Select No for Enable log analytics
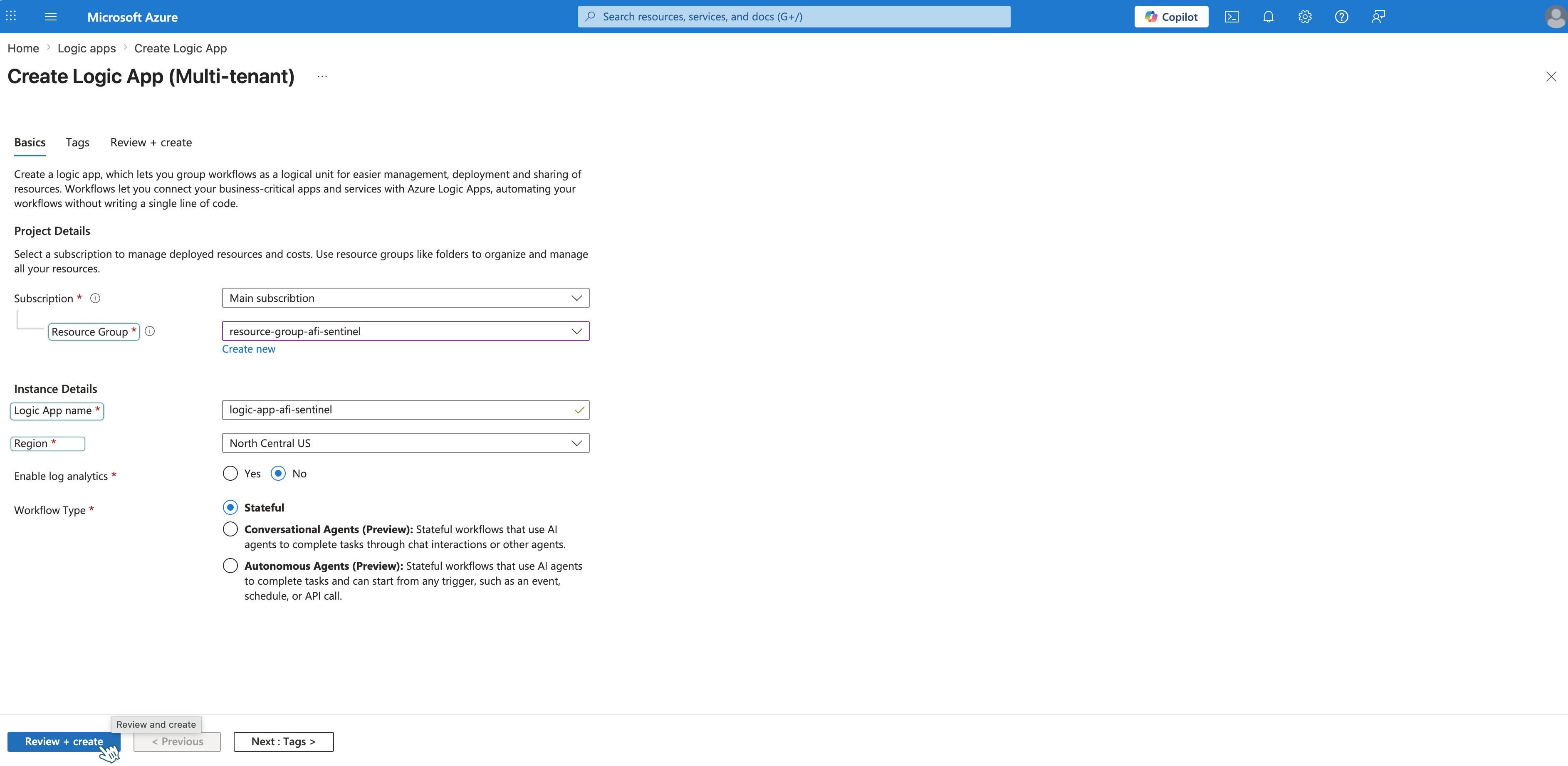The image size is (1568, 766). pyautogui.click(x=278, y=473)
